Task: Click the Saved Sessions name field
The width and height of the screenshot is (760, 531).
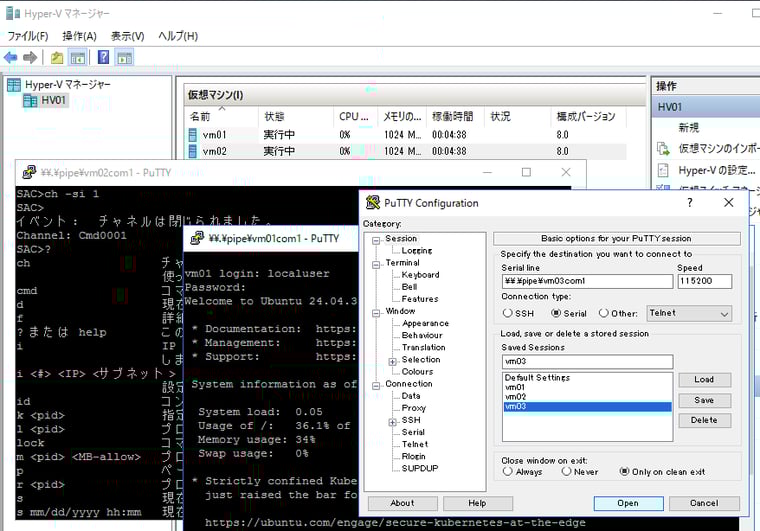Action: [x=587, y=361]
